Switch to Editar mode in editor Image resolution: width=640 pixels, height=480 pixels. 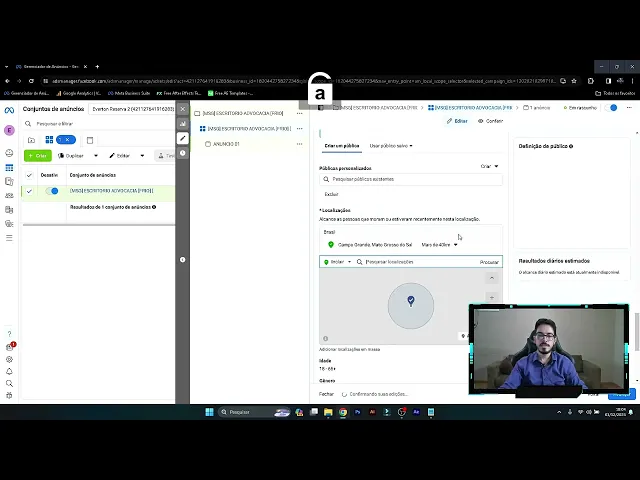click(457, 121)
